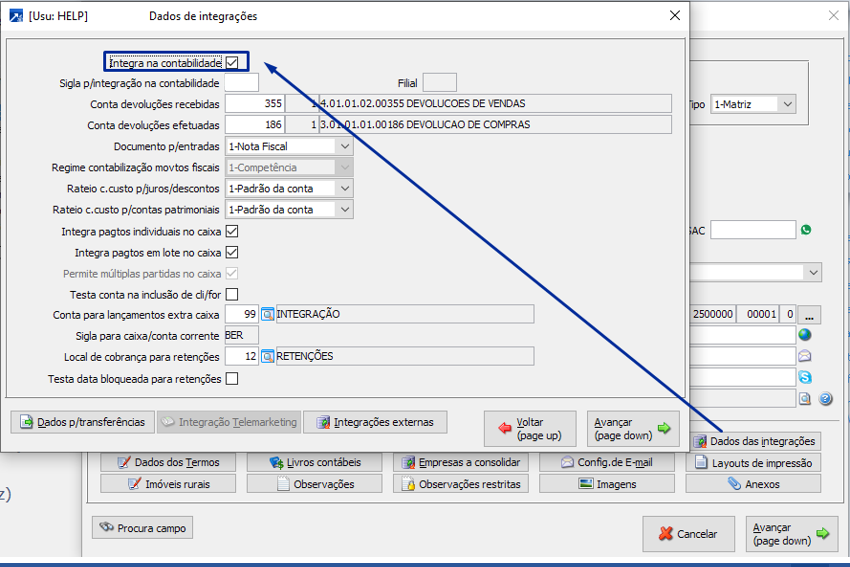The image size is (850, 567).
Task: Click Avançar (page down) in background window
Action: (792, 534)
